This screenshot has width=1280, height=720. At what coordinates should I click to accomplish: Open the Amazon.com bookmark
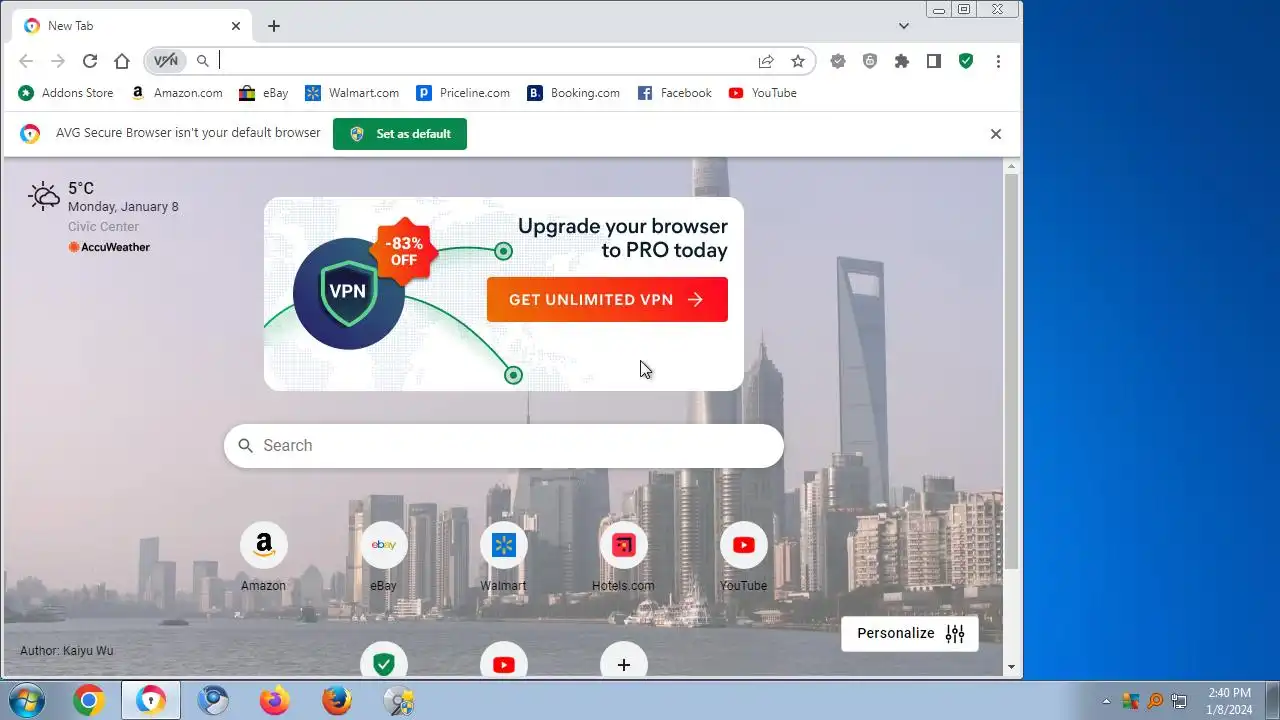177,93
